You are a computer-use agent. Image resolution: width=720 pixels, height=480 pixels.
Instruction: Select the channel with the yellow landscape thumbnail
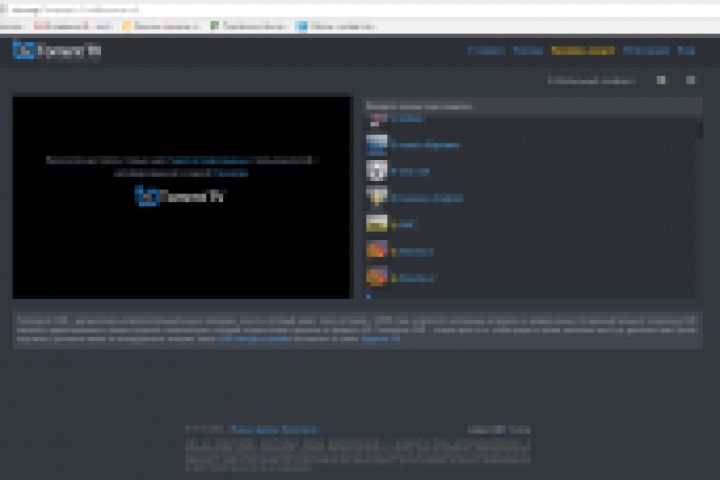[x=390, y=225]
